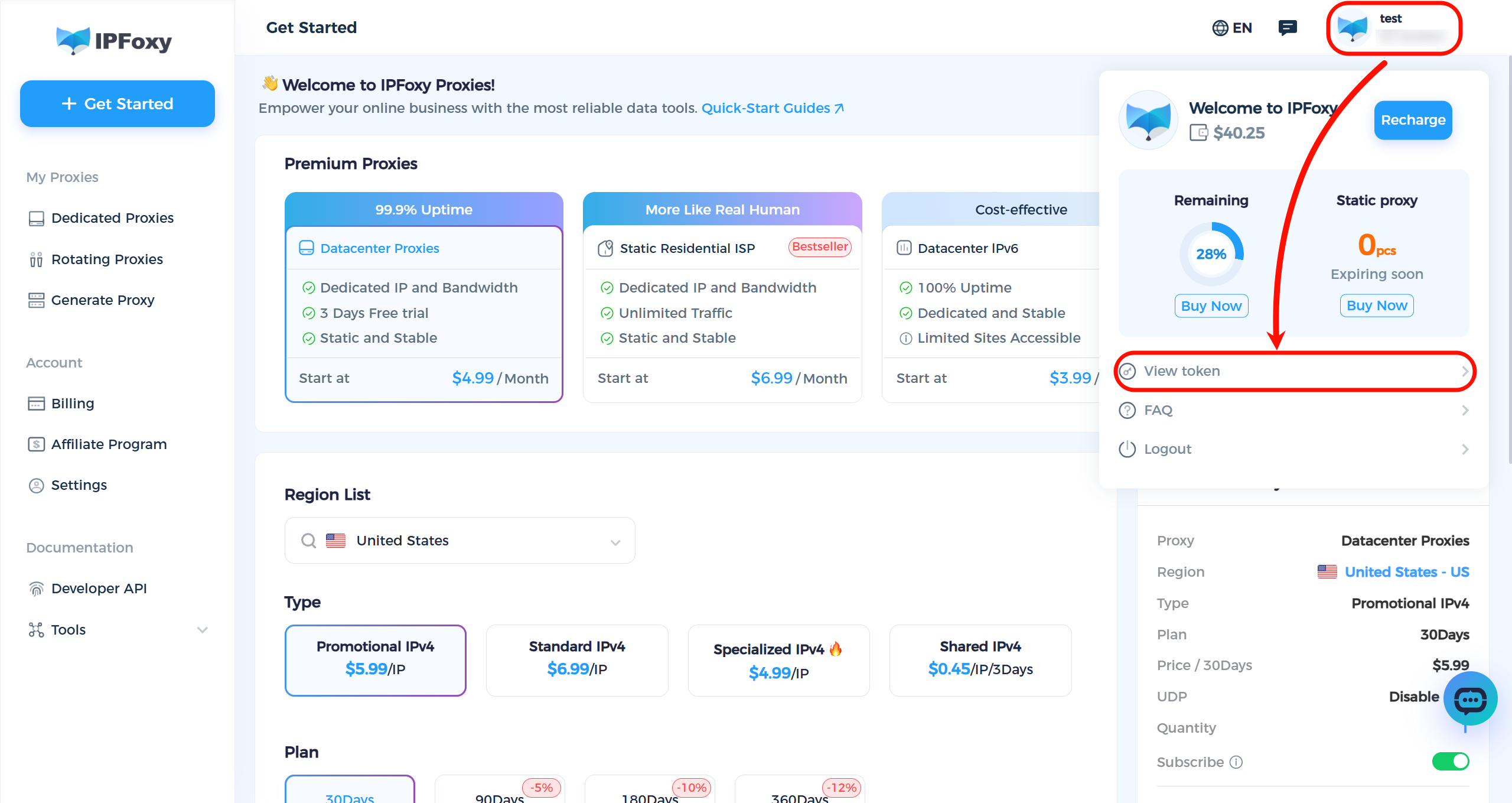Click the IPFoxy logo in sidebar

(114, 41)
